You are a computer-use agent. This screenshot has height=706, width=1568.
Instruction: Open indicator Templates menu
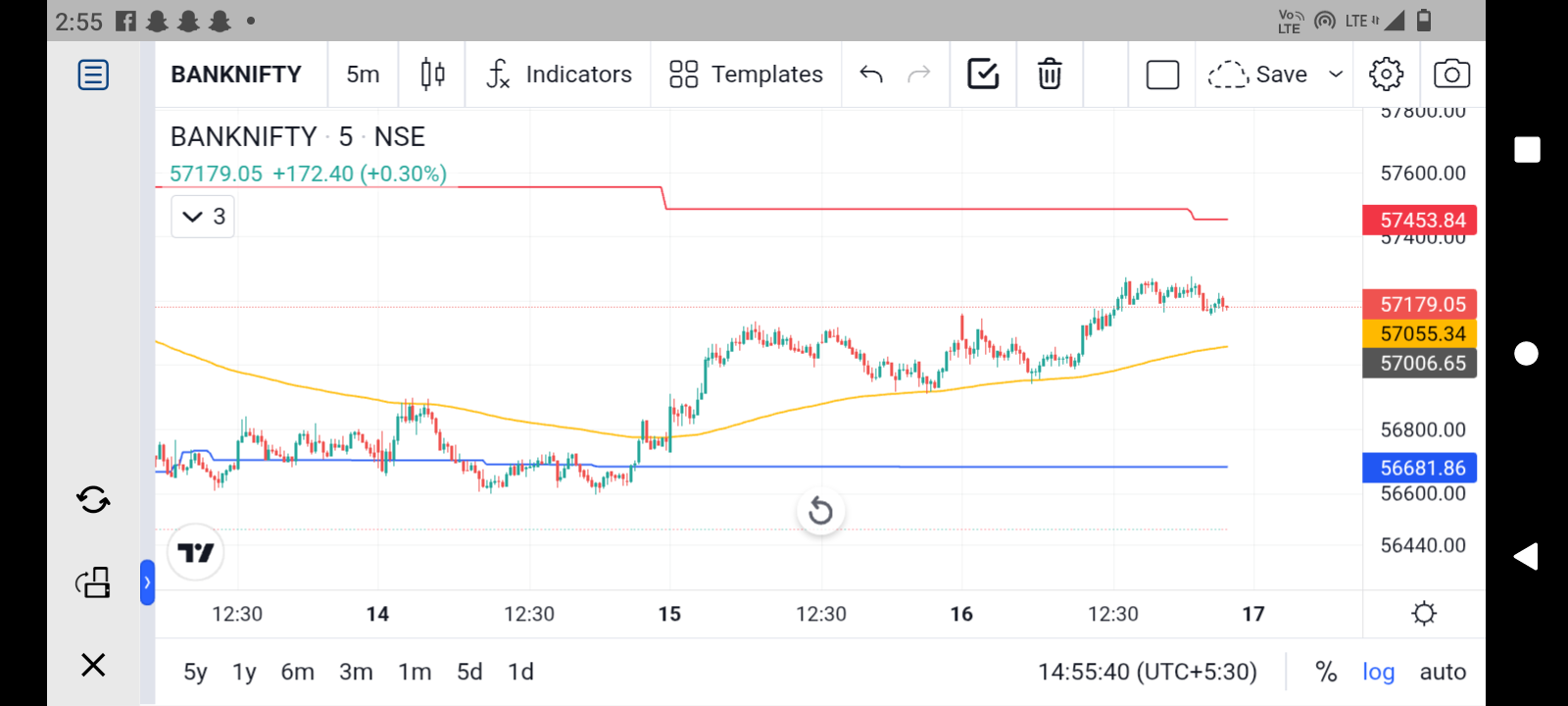coord(746,75)
